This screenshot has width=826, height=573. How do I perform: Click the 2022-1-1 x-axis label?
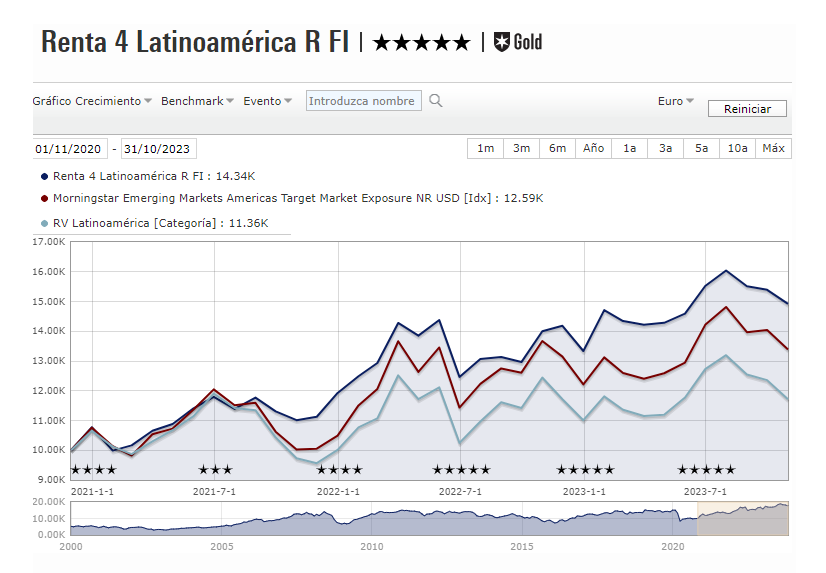click(338, 492)
